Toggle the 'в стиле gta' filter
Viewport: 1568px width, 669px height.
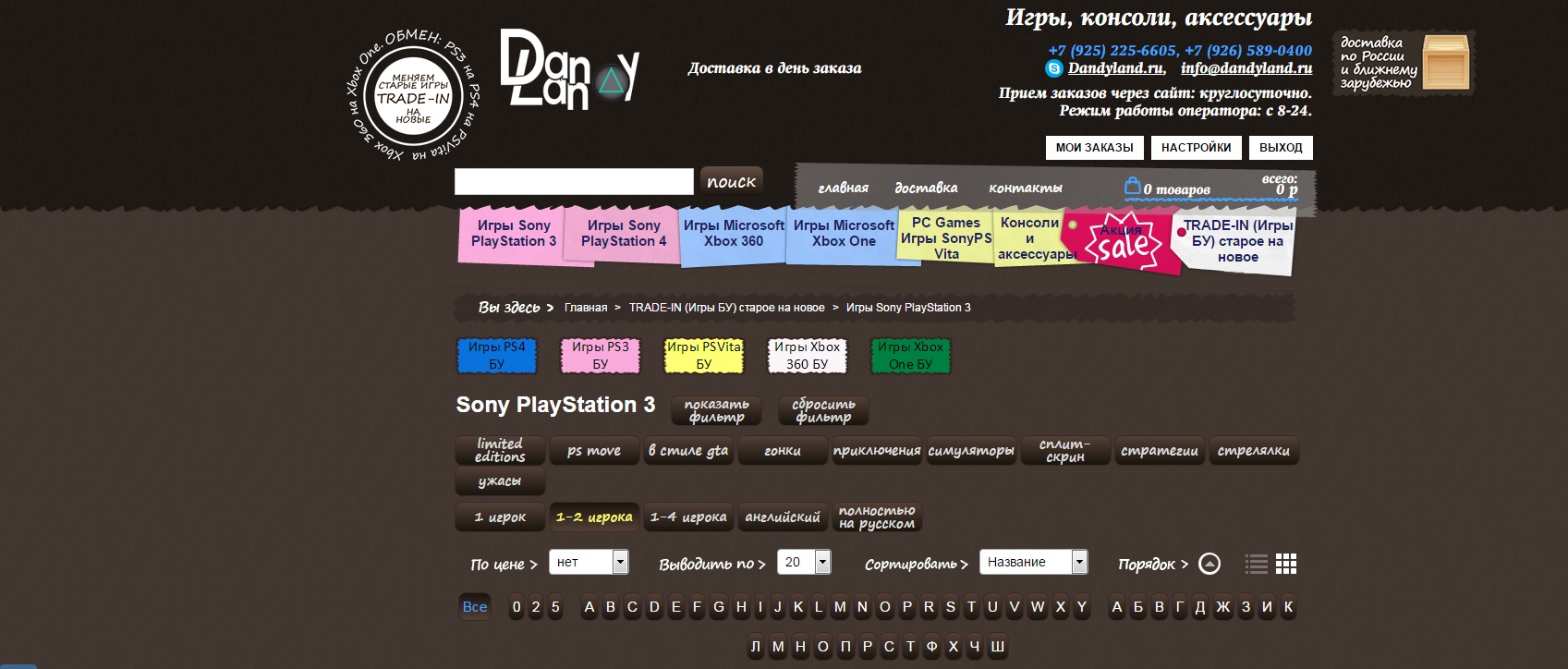(x=688, y=451)
